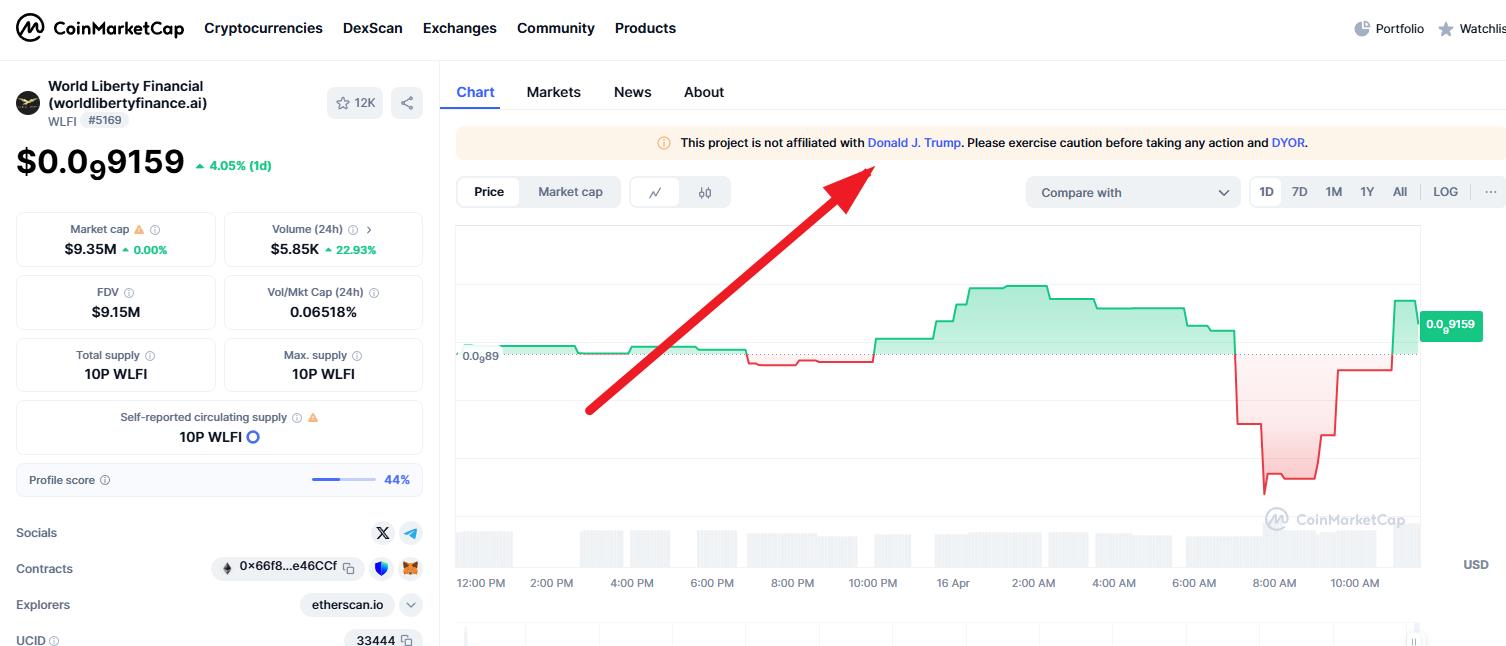Open the Compare with dropdown
Image resolution: width=1506 pixels, height=646 pixels.
1133,193
